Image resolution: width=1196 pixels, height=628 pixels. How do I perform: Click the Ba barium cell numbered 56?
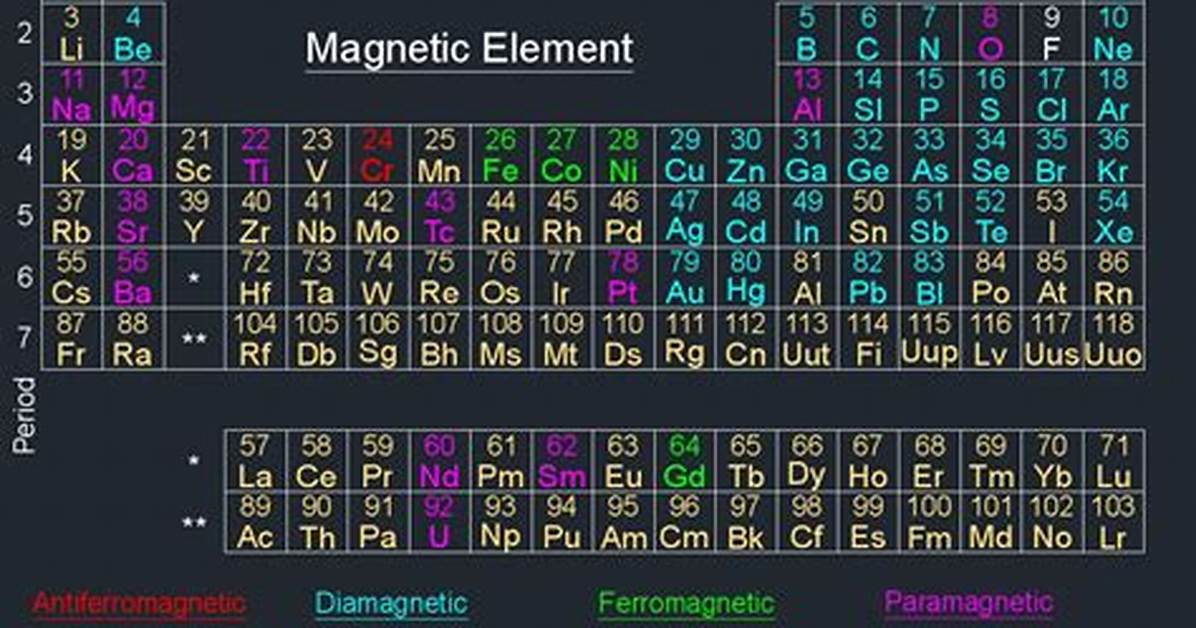pos(133,278)
